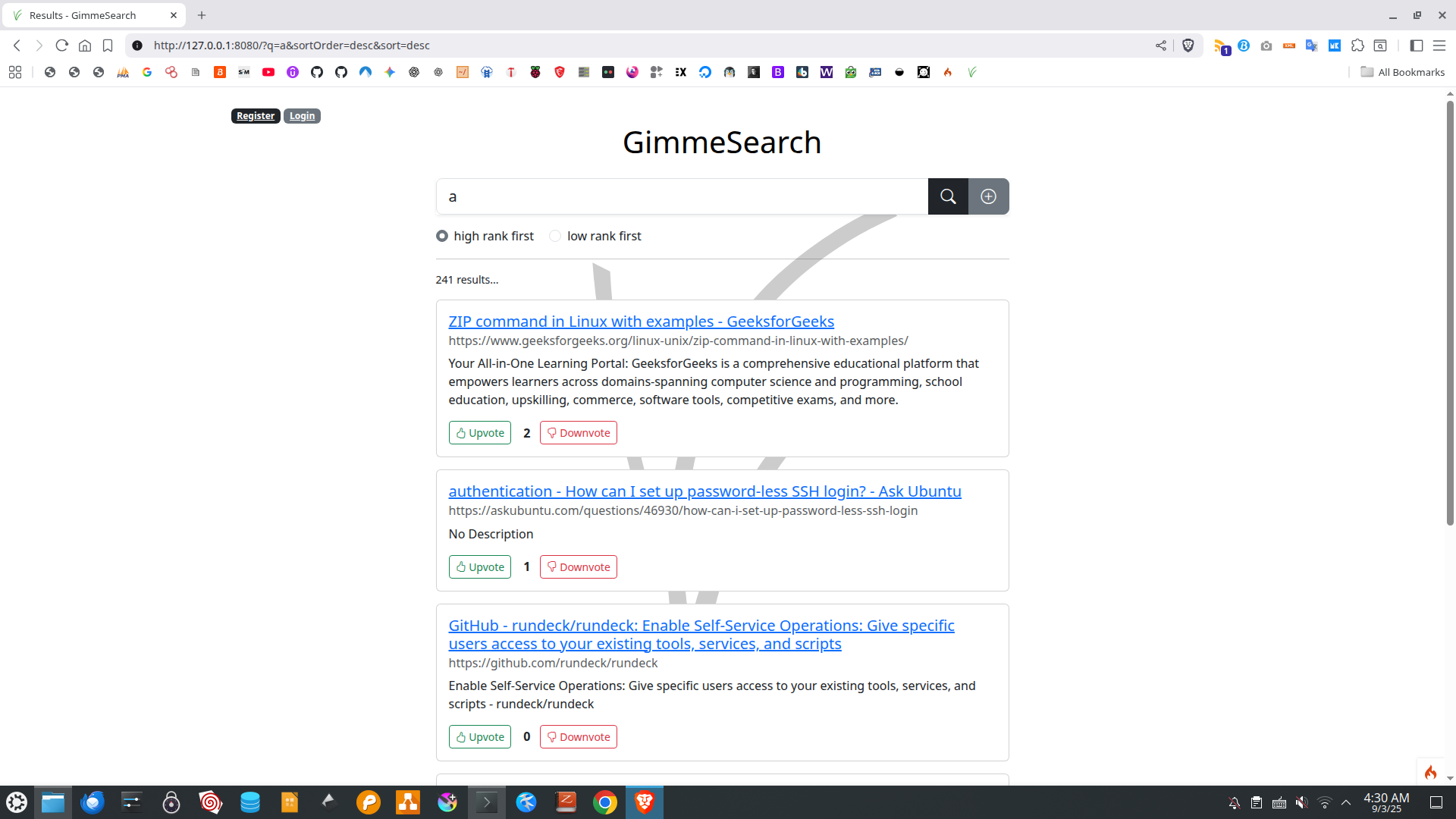This screenshot has width=1456, height=819.
Task: Toggle the browser sidebar panel icon
Action: click(x=1416, y=45)
